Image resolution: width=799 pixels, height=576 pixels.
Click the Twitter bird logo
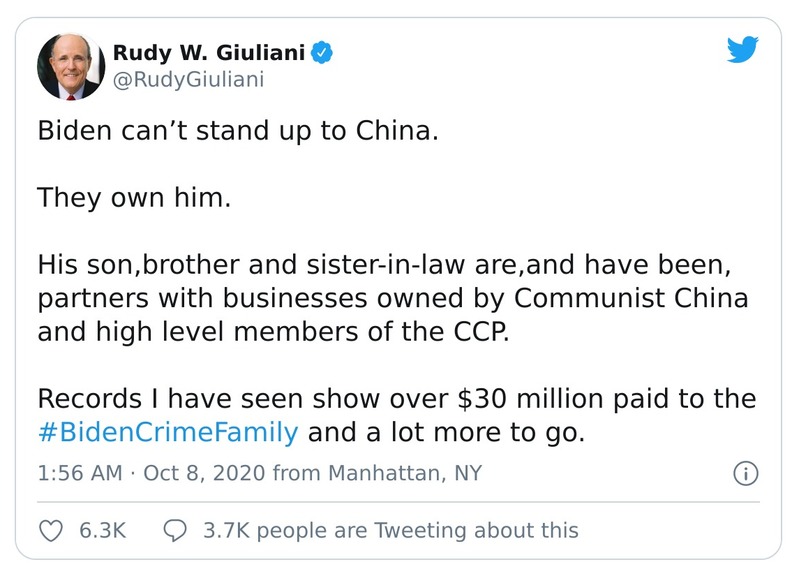[743, 50]
